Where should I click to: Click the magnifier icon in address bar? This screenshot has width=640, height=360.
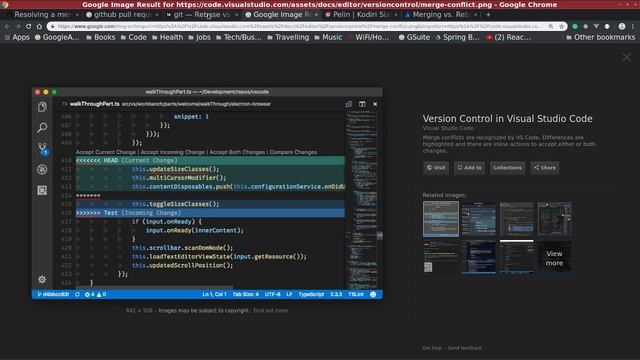[551, 26]
